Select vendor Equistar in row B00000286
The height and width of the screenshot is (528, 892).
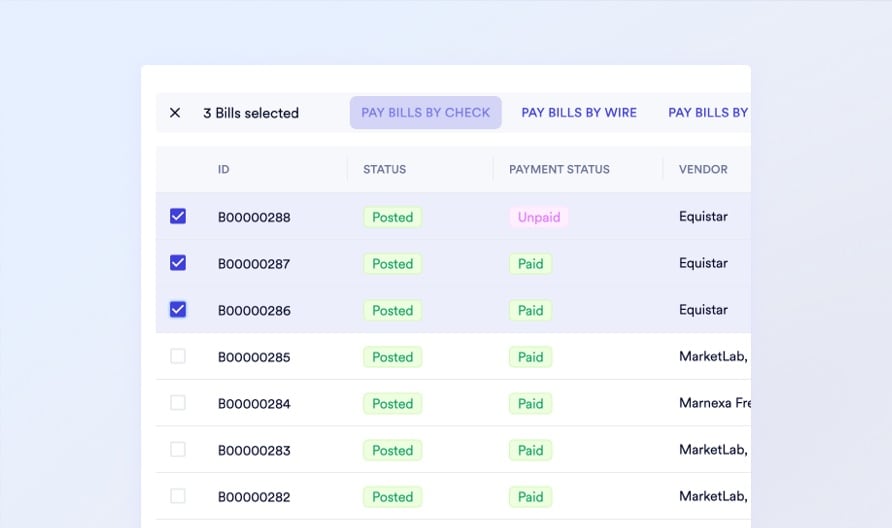pyautogui.click(x=703, y=310)
